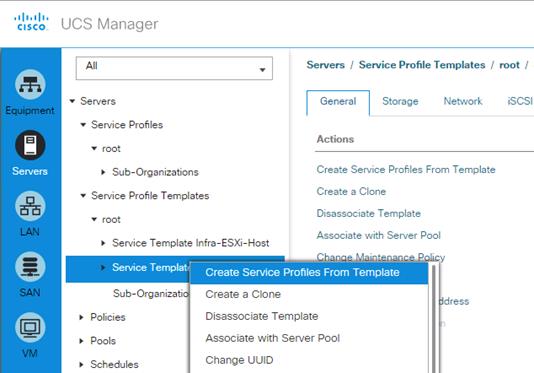Expand the Policies node
Viewport: 534px width, 373px height.
coord(81,317)
